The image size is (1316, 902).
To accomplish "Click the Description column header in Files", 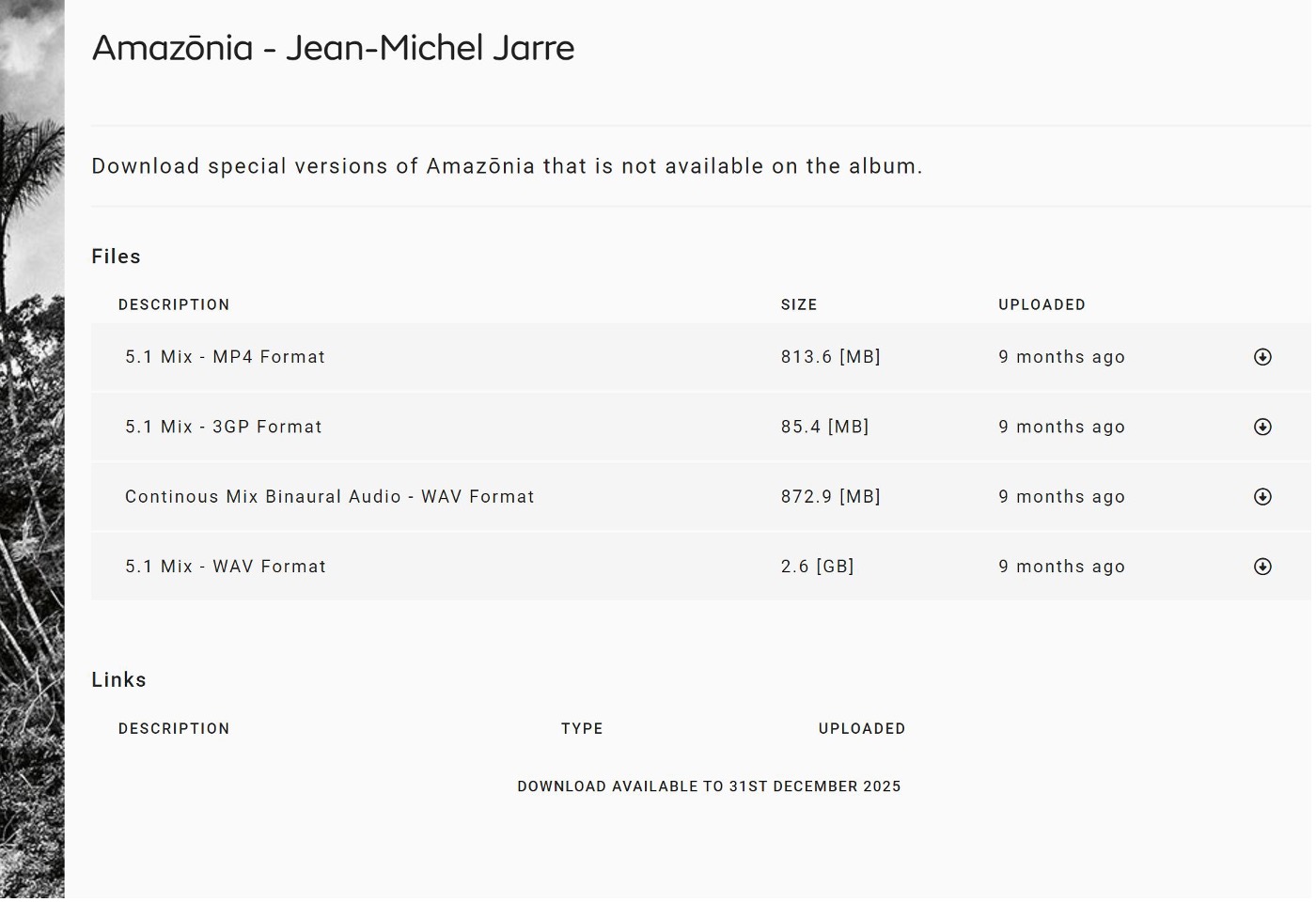I will (x=174, y=304).
